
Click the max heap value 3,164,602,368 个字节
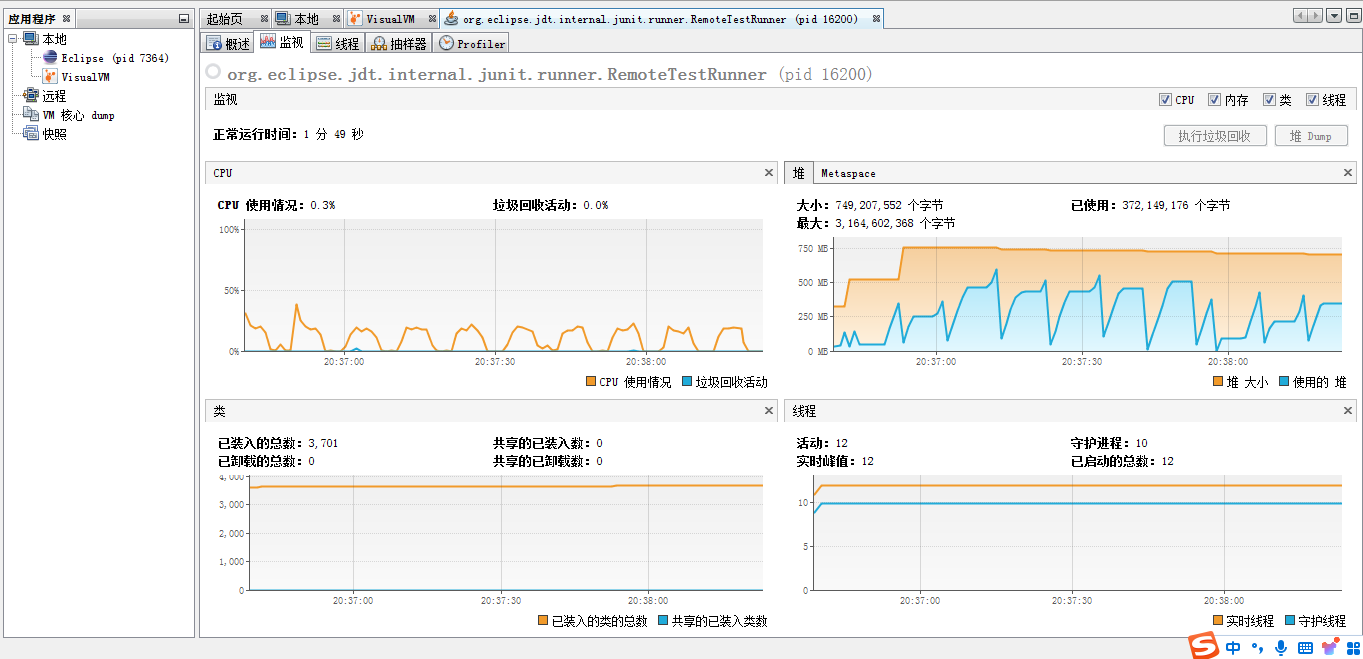click(x=895, y=223)
